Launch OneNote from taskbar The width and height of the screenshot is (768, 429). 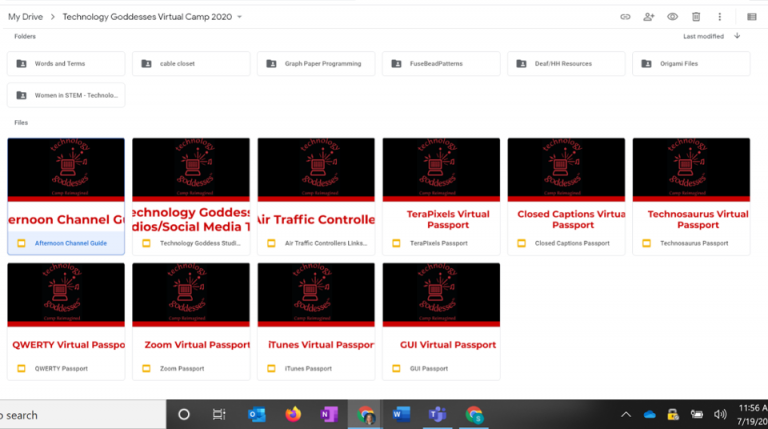(329, 415)
